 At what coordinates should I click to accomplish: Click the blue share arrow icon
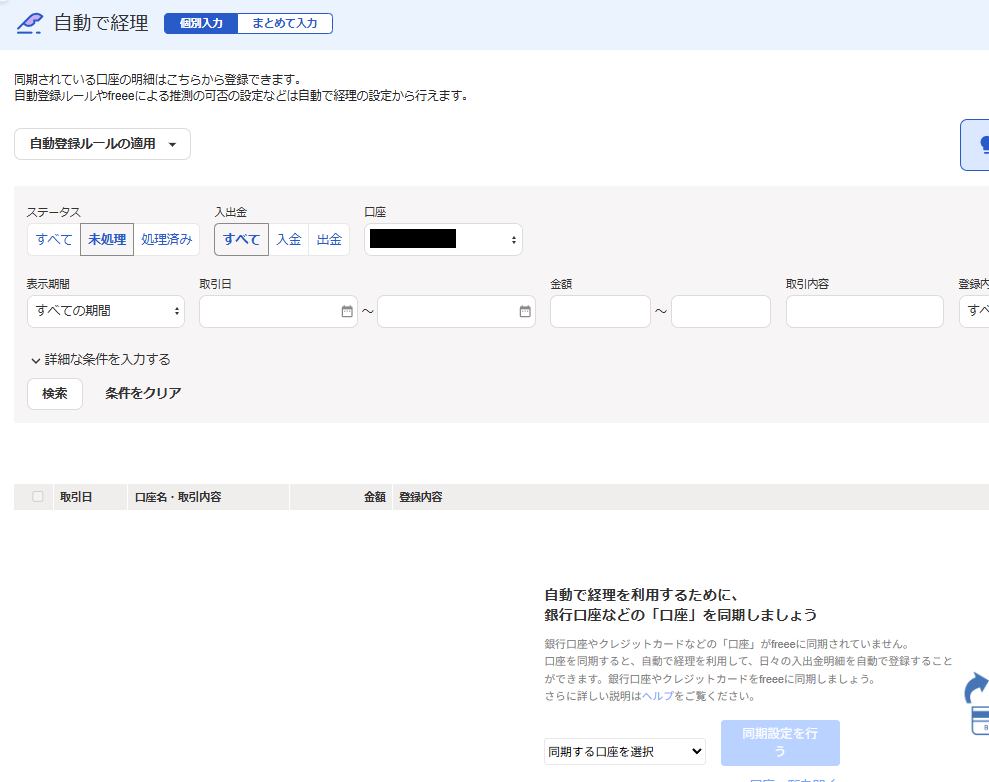pyautogui.click(x=975, y=689)
